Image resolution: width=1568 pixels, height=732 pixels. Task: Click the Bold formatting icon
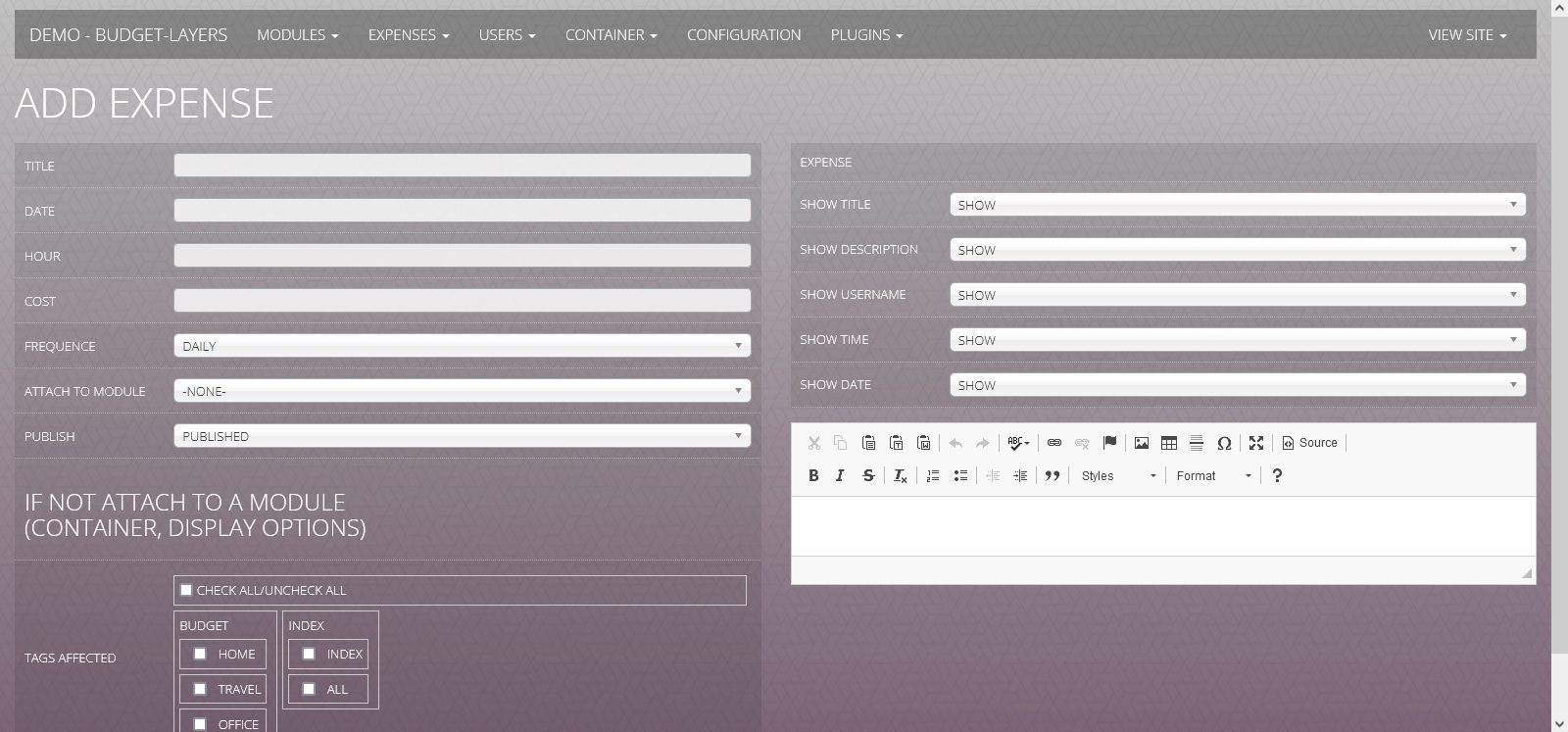(813, 475)
